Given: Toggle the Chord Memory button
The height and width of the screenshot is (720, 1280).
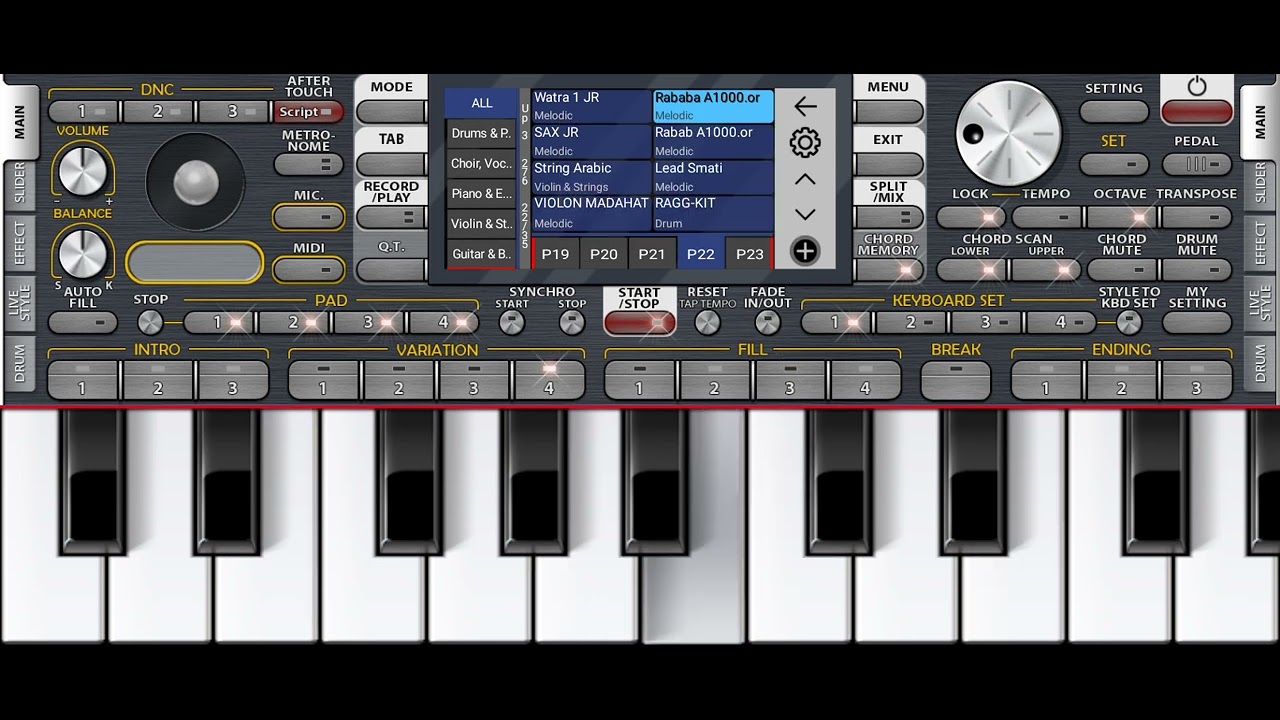Looking at the screenshot, I should (x=889, y=270).
